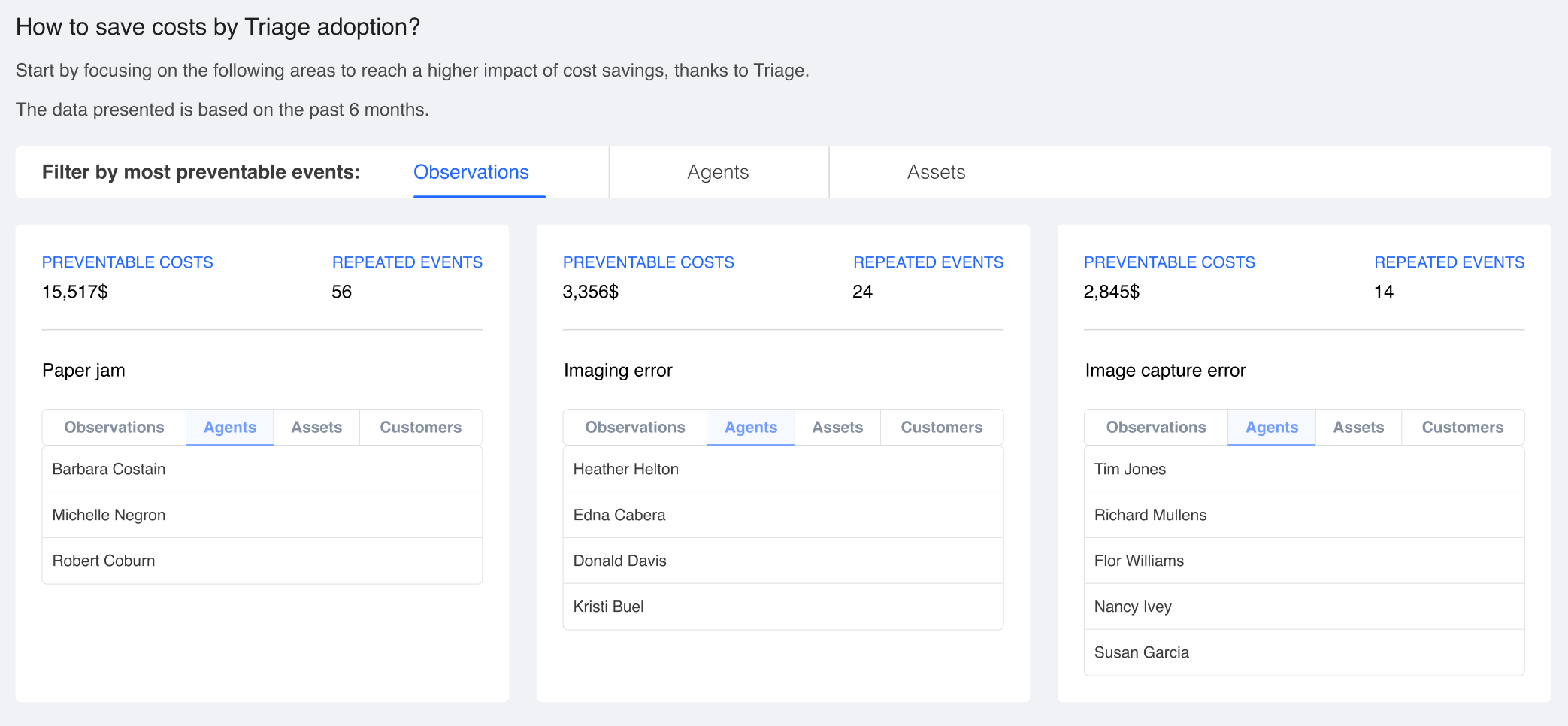Viewport: 1568px width, 726px height.
Task: View Observations in Image capture error card
Action: (x=1156, y=428)
